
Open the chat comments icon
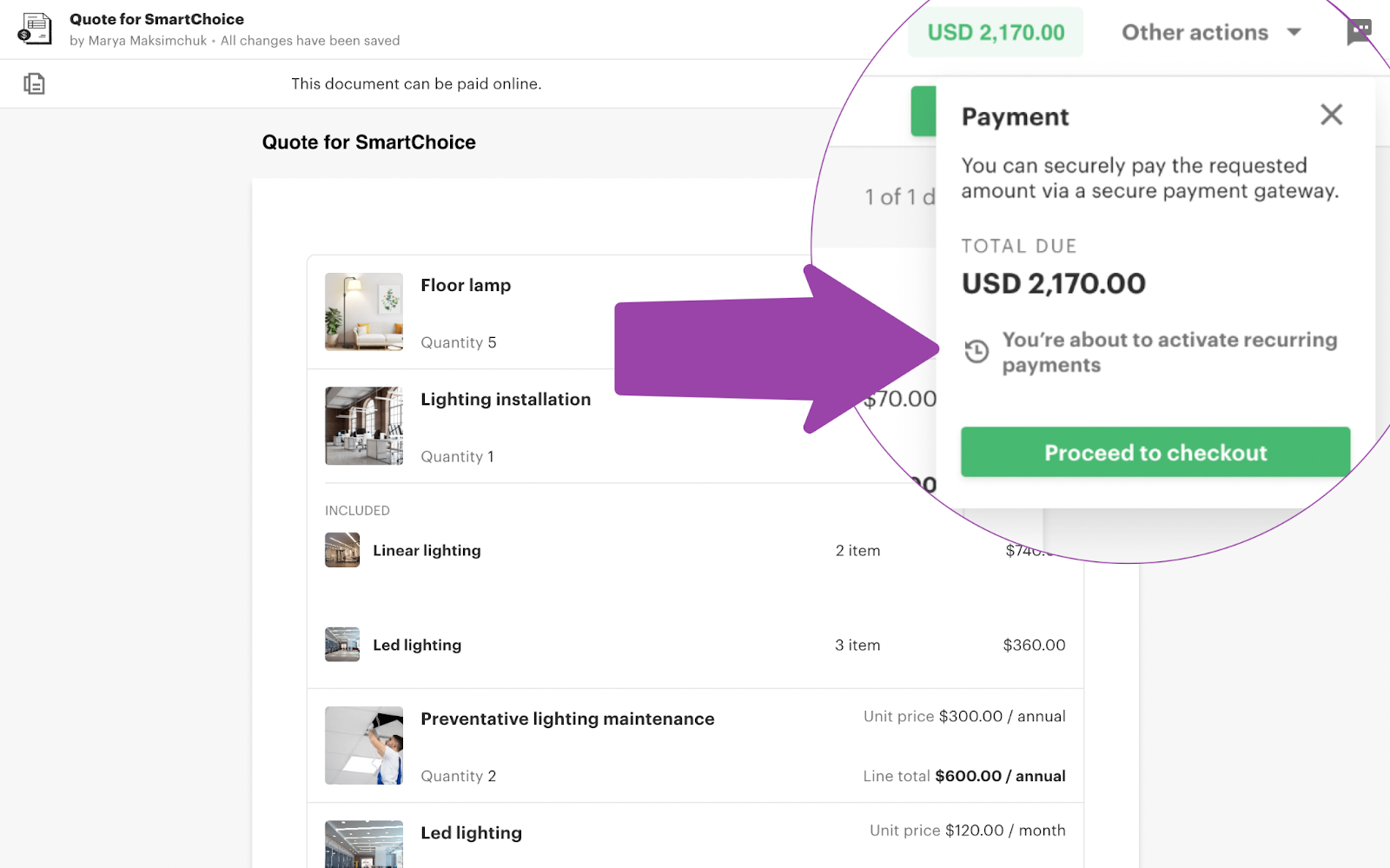click(1359, 31)
